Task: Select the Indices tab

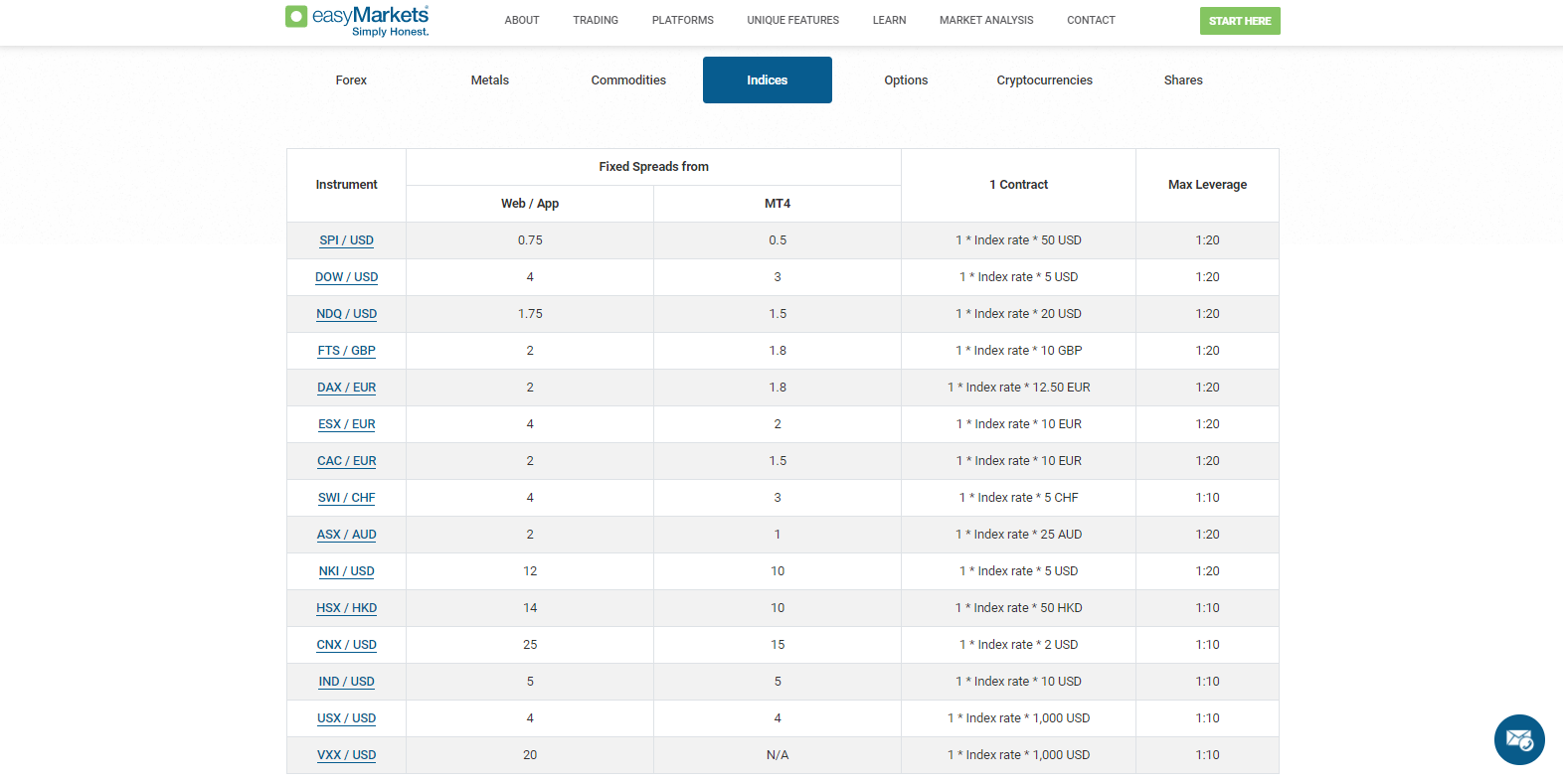Action: tap(768, 79)
